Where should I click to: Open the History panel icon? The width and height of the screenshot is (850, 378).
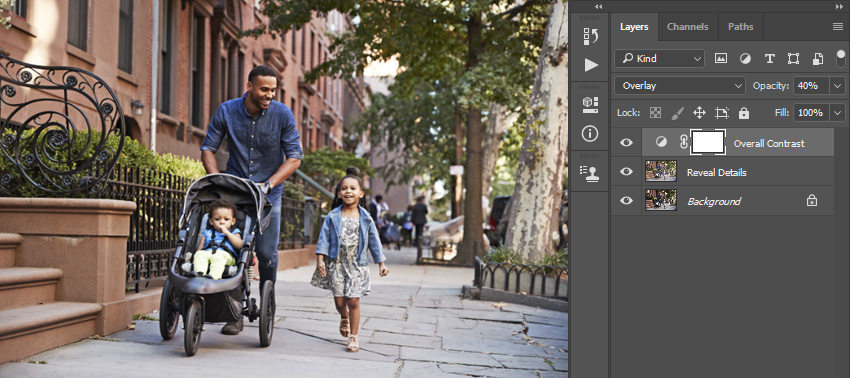(x=590, y=36)
